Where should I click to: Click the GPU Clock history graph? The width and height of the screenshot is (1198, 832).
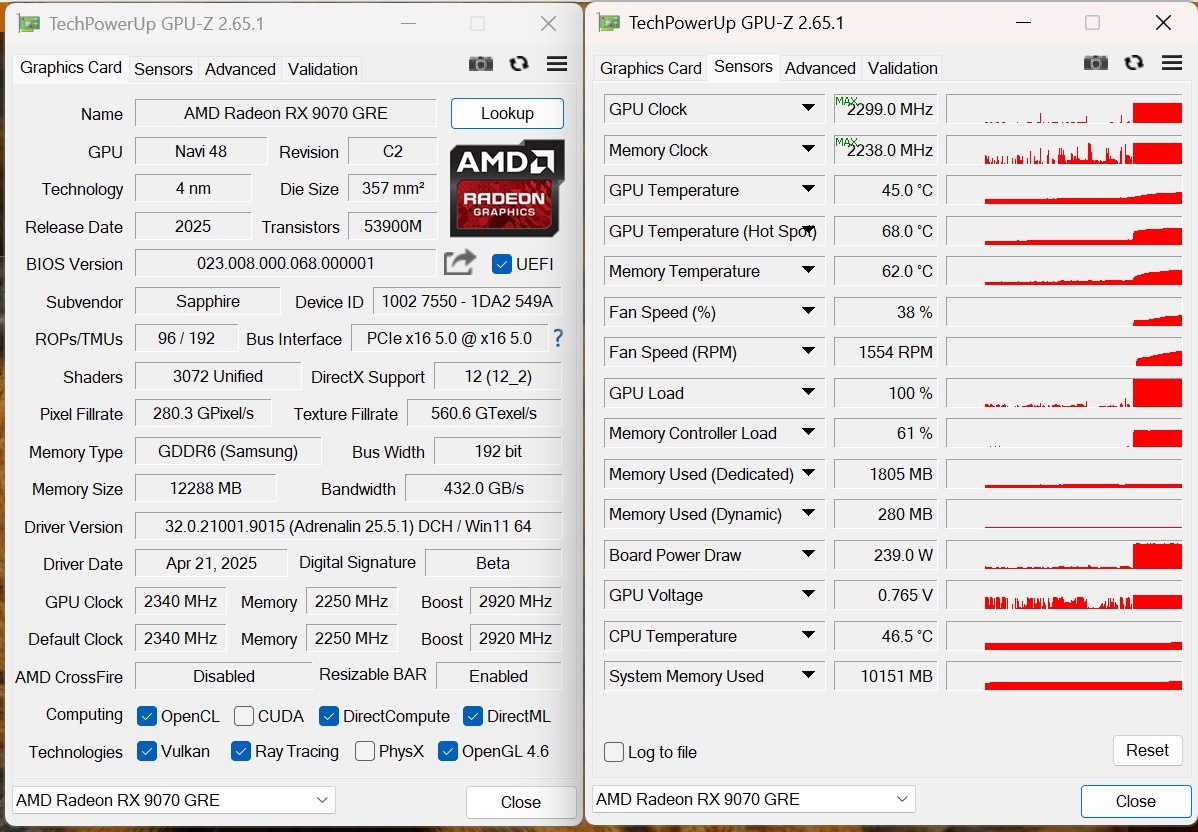1064,109
